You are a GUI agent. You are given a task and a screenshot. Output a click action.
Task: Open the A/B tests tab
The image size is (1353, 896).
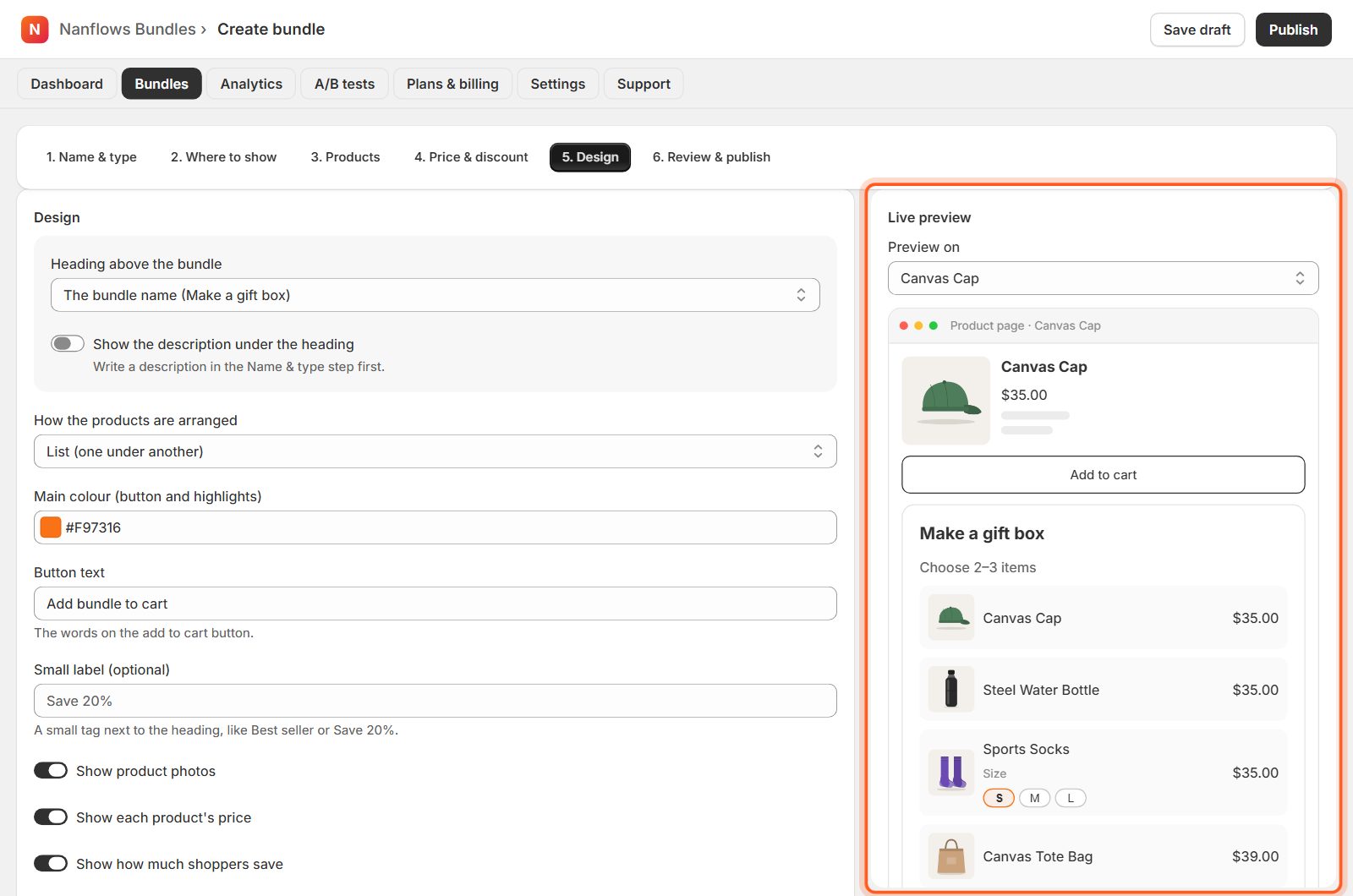click(344, 84)
